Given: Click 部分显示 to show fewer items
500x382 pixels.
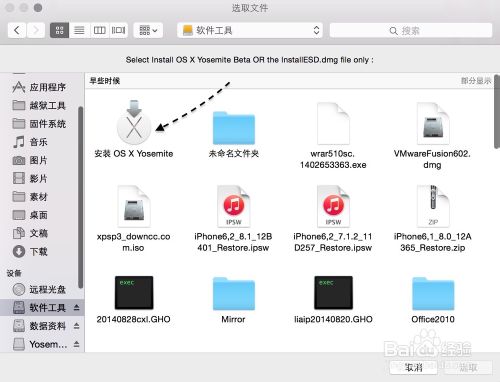Looking at the screenshot, I should point(476,81).
